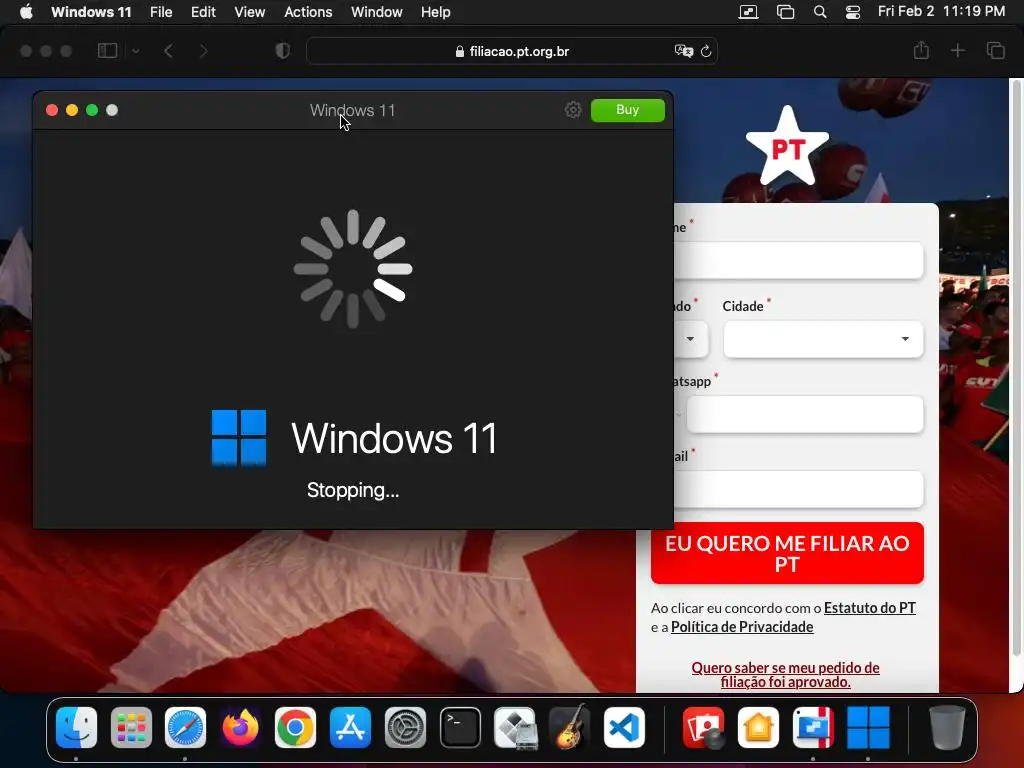
Task: Open the File menu
Action: click(x=161, y=12)
